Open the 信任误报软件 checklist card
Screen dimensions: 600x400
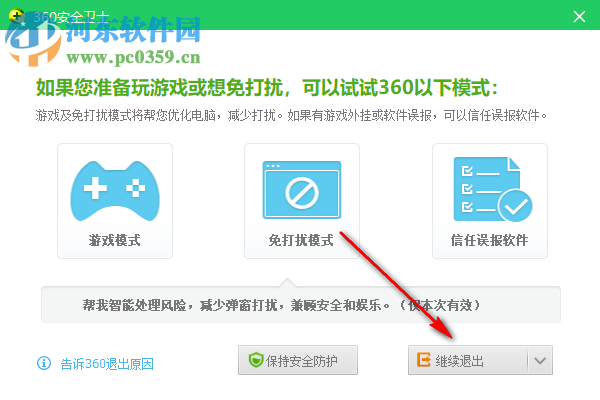490,201
